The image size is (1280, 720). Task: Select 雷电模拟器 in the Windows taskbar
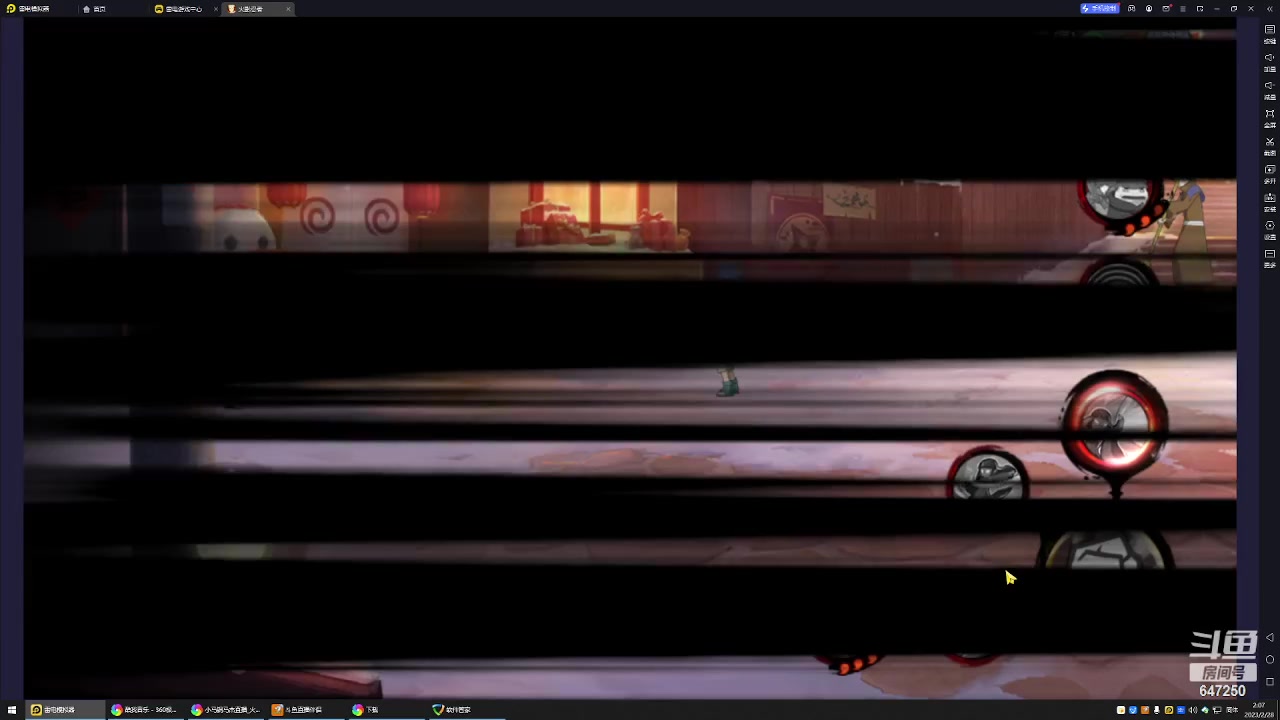[x=65, y=710]
